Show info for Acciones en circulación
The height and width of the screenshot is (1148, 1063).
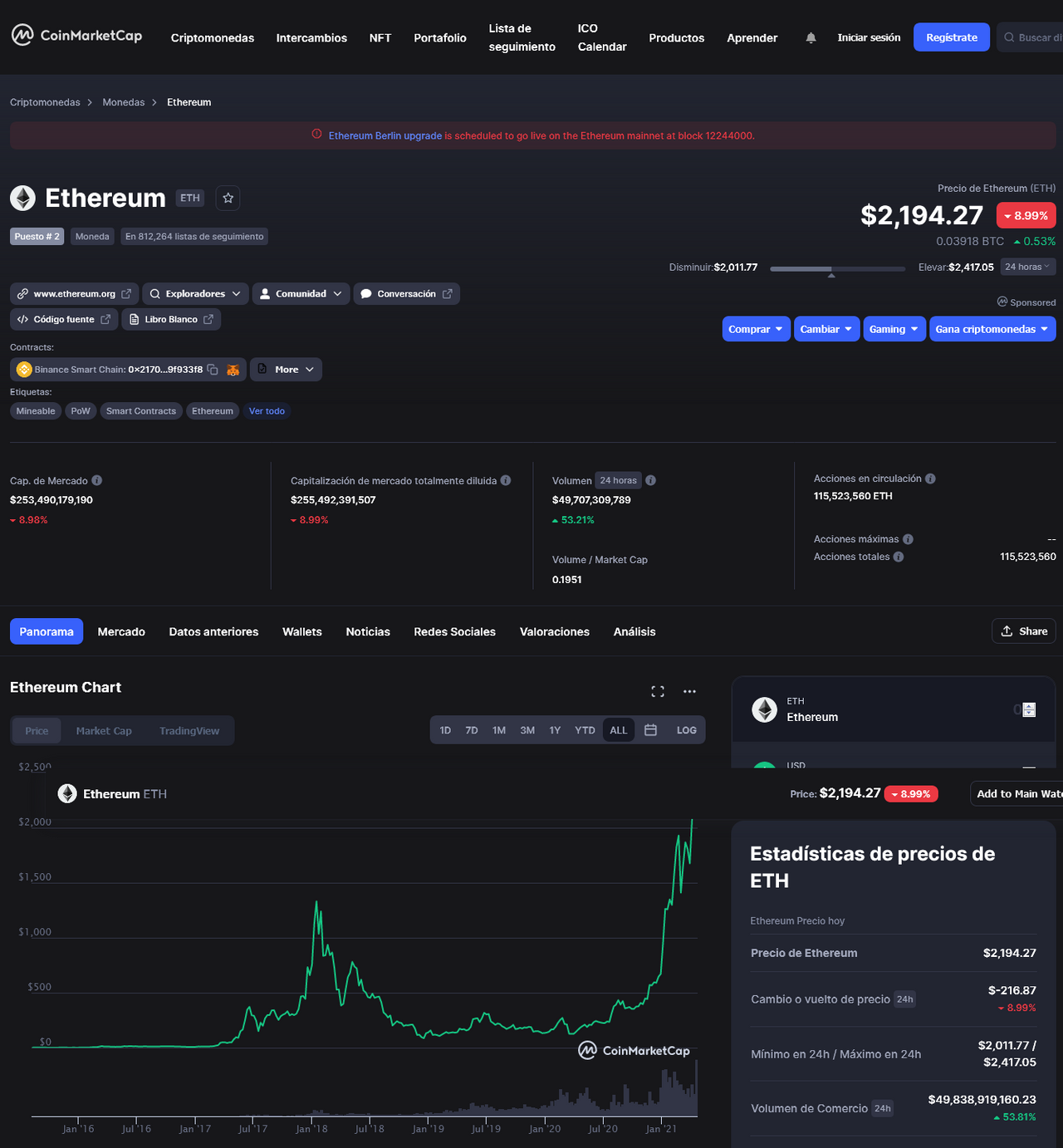pyautogui.click(x=931, y=478)
